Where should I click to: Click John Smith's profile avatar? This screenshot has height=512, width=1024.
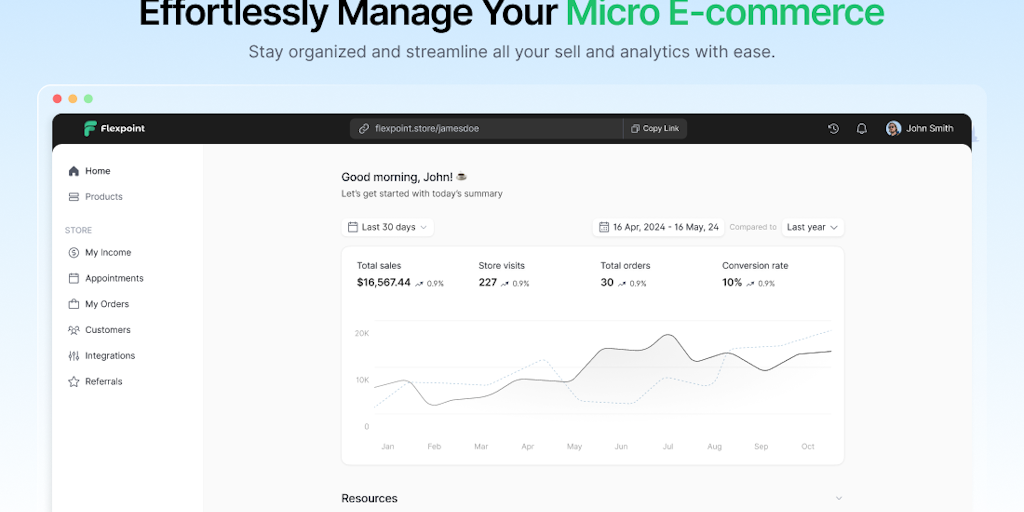(893, 129)
